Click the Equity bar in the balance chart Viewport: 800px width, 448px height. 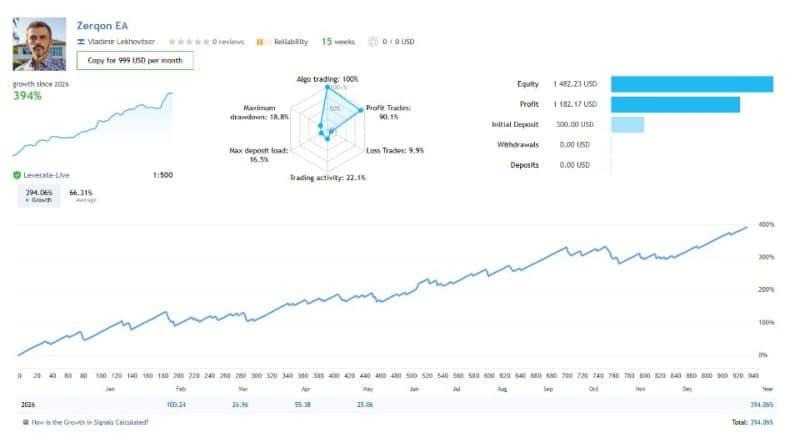(x=692, y=84)
